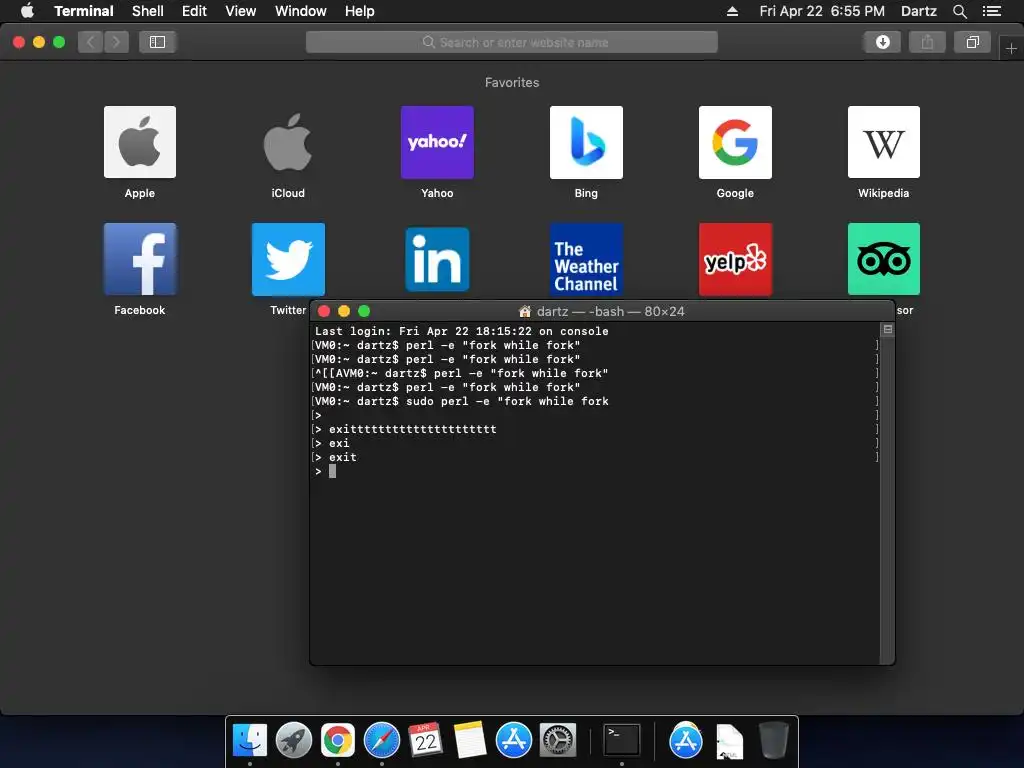Go forward with Safari's forward arrow

coord(116,42)
